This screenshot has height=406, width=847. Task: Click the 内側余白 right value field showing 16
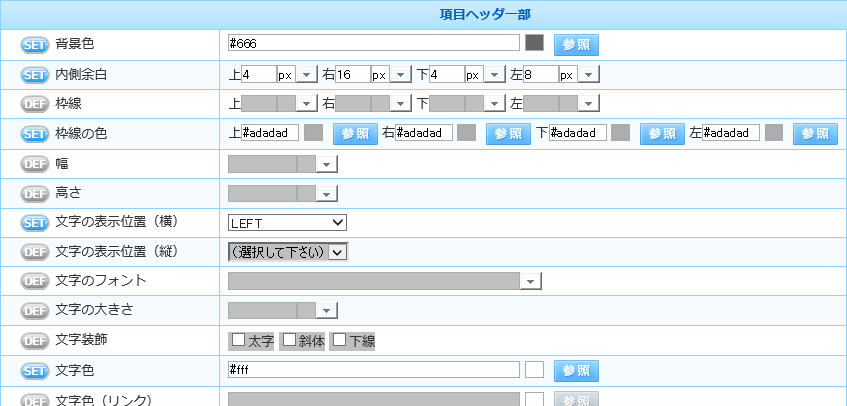click(353, 75)
